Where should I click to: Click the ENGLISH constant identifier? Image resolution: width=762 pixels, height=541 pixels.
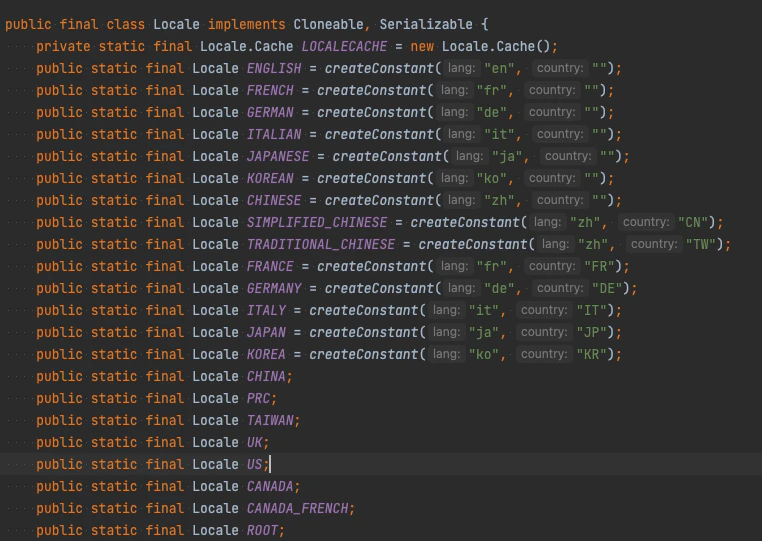coord(274,68)
